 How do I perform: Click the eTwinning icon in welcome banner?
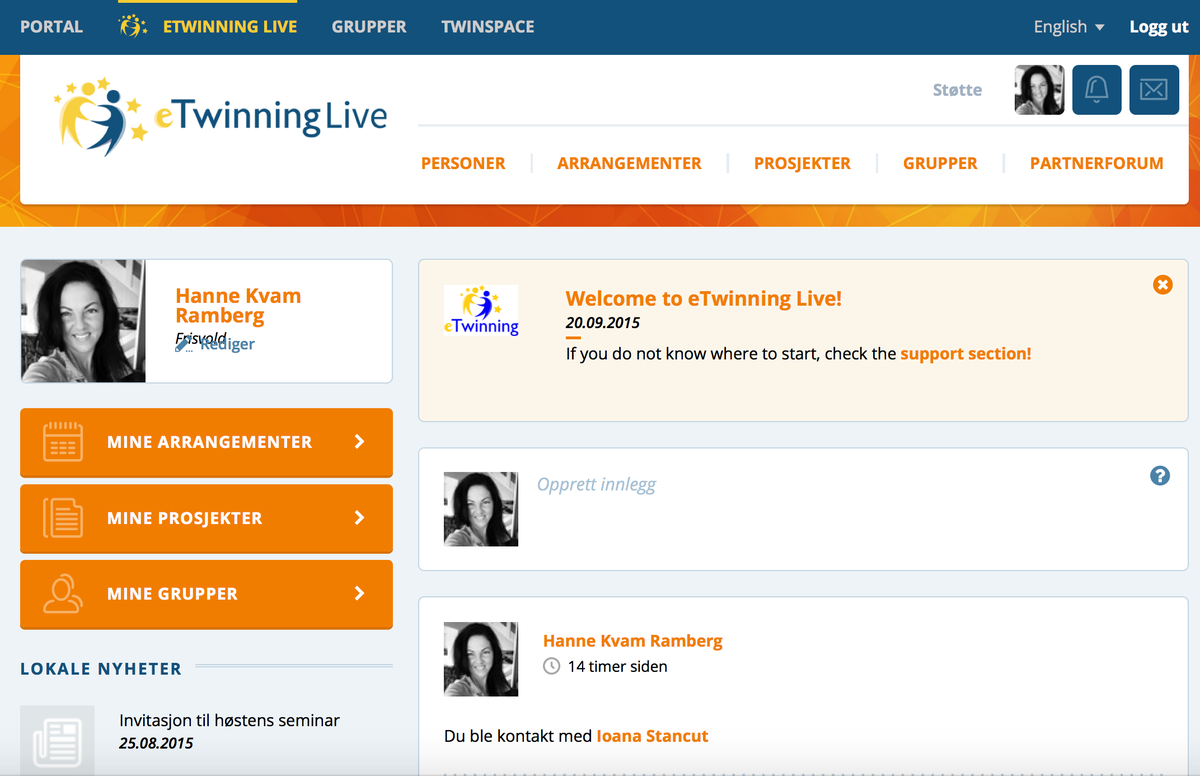(x=481, y=310)
